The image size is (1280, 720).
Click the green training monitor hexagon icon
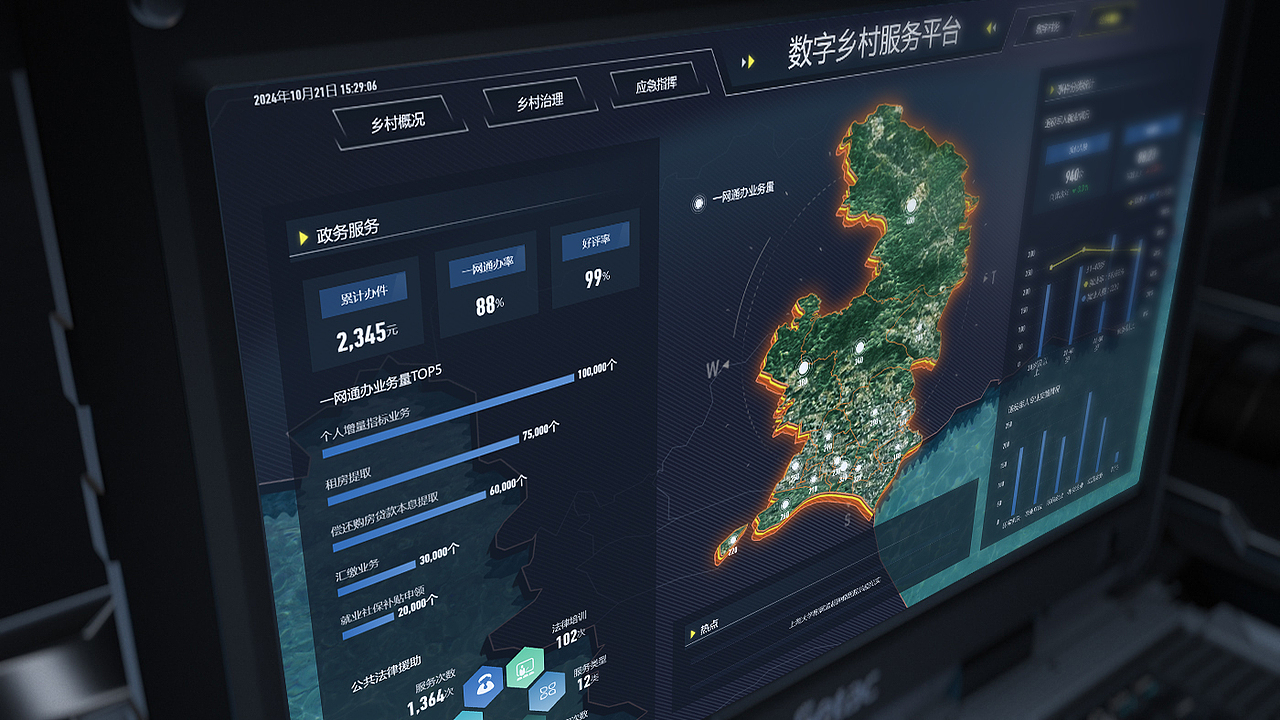(x=525, y=668)
